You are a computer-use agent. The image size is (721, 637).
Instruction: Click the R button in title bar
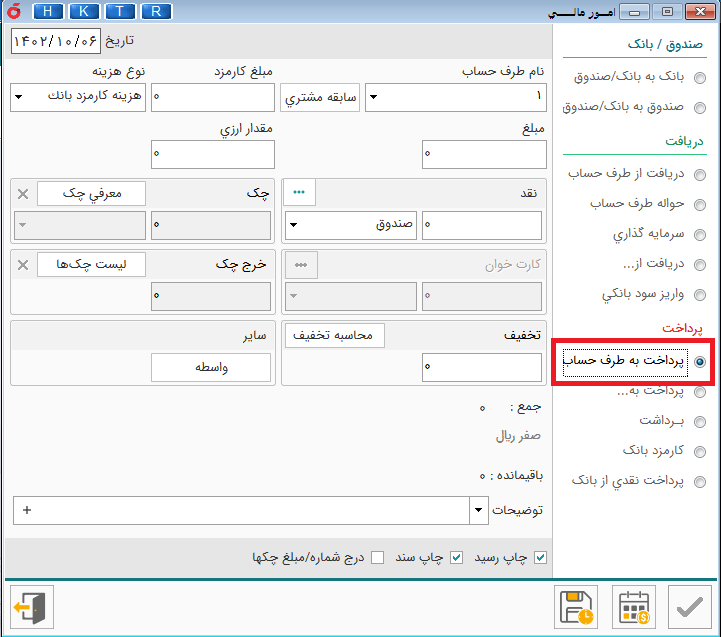pos(155,12)
